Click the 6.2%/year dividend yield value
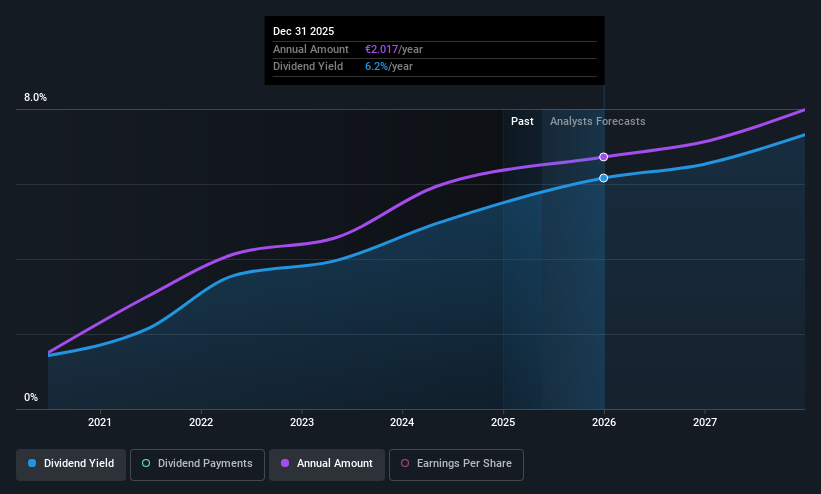Image resolution: width=821 pixels, height=494 pixels. (x=389, y=67)
